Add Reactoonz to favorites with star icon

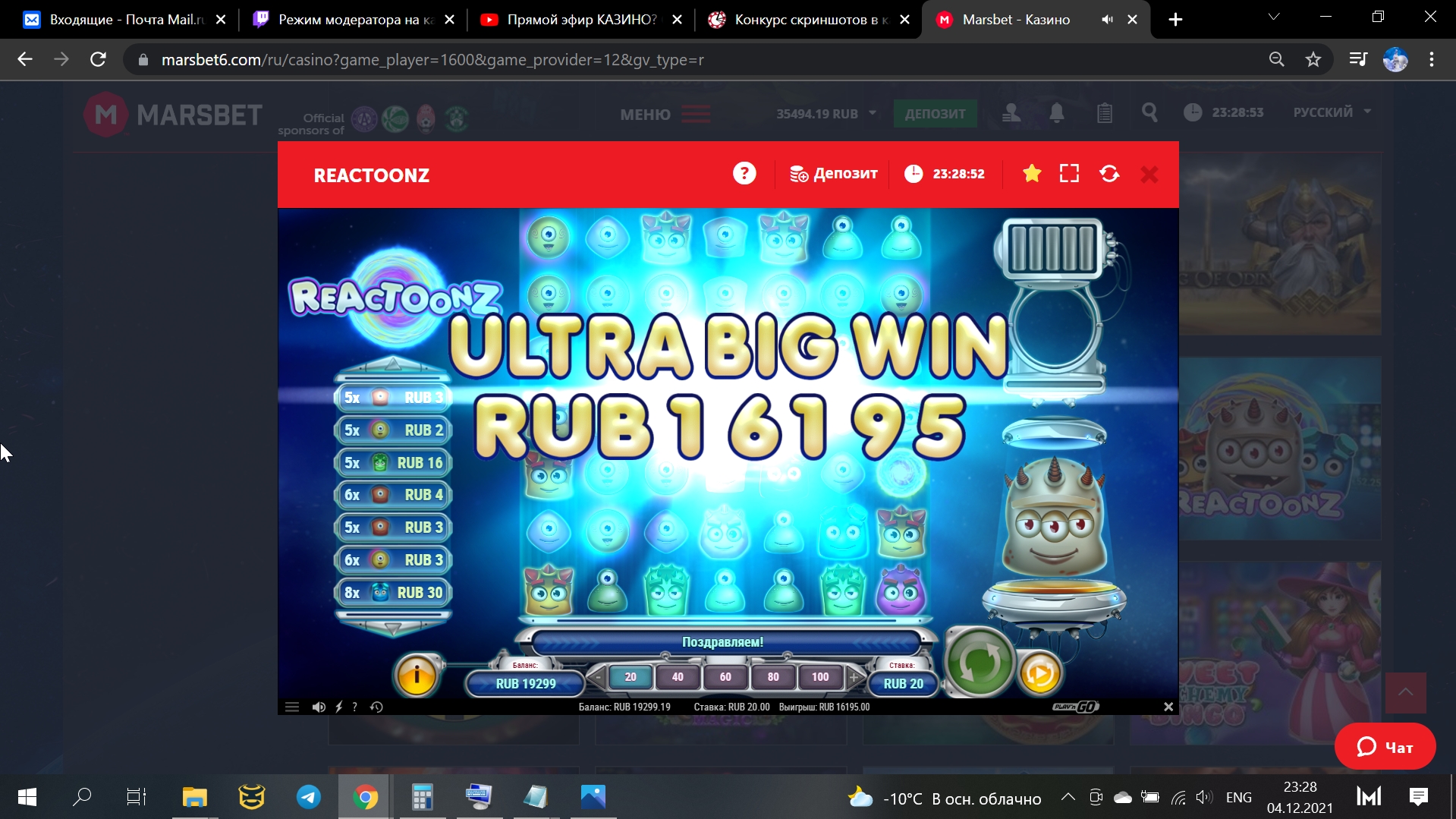pyautogui.click(x=1032, y=174)
